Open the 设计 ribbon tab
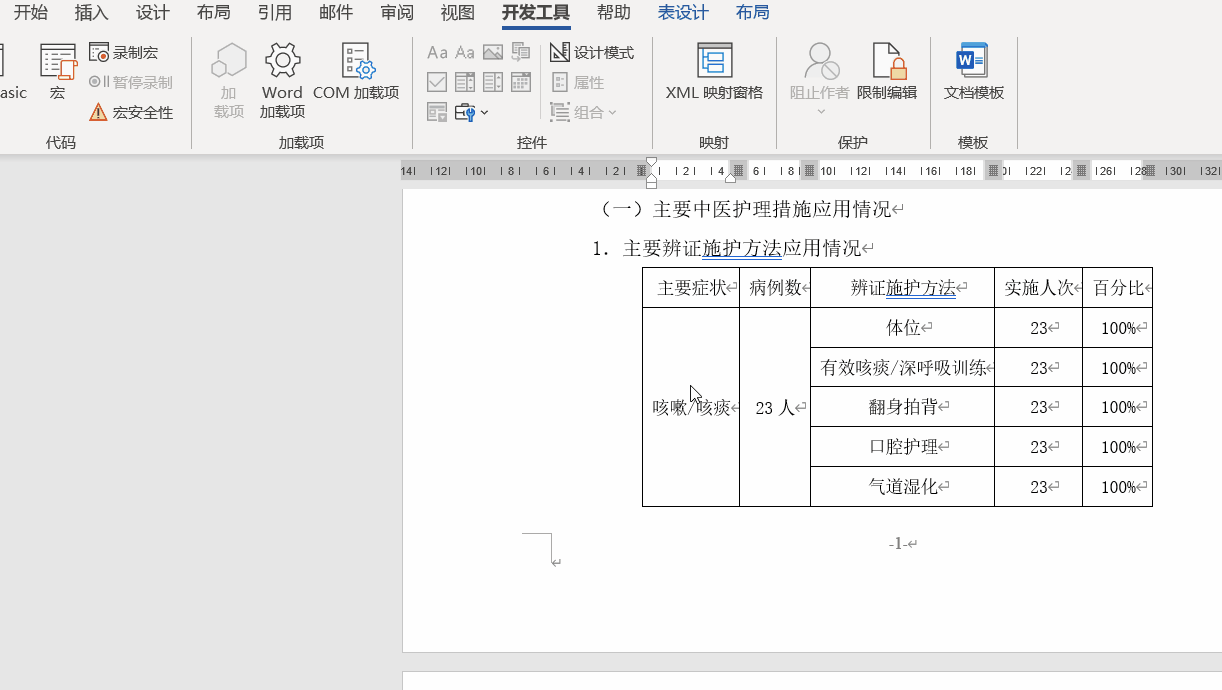The height and width of the screenshot is (690, 1222). (153, 13)
